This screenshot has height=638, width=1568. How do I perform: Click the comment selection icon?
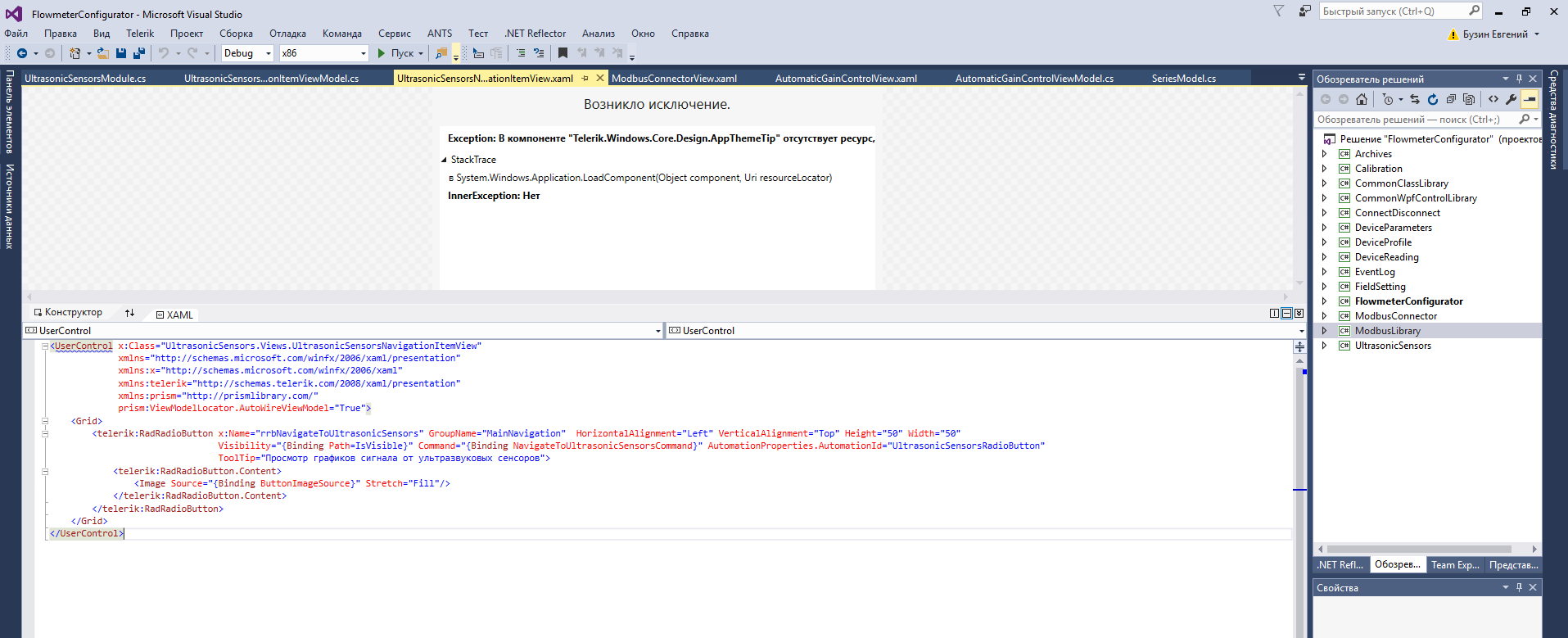(521, 53)
